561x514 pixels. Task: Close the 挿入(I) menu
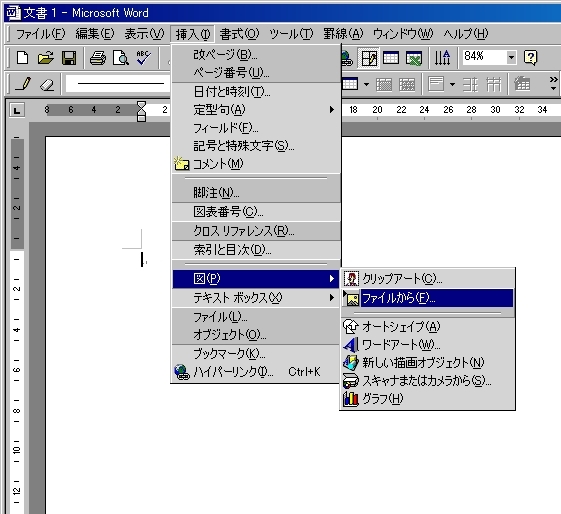click(192, 34)
